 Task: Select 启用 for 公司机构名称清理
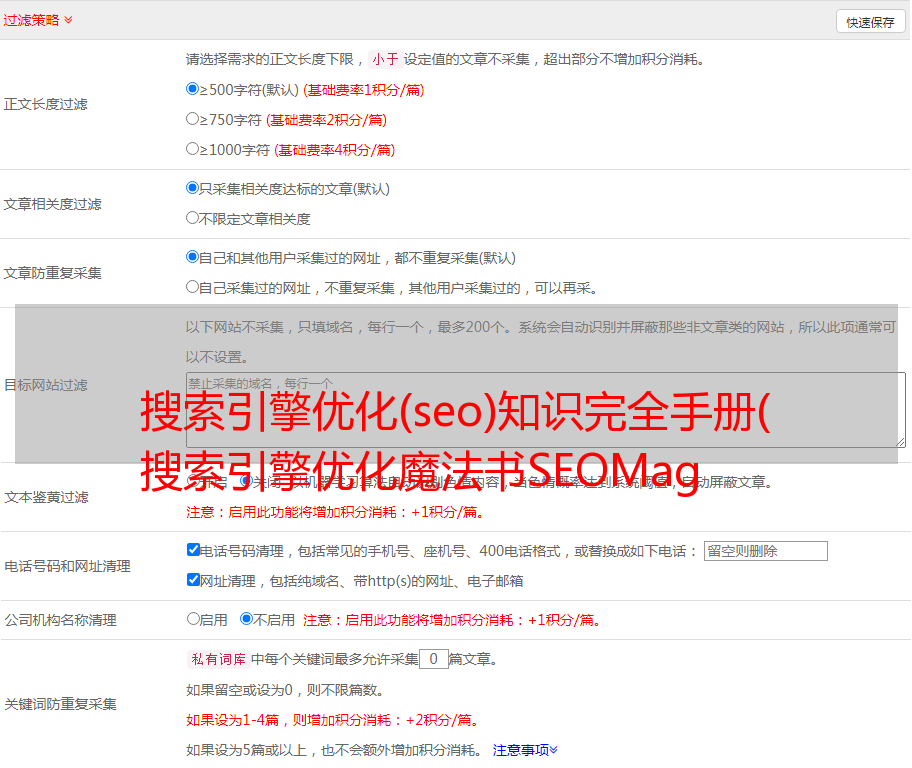point(193,619)
